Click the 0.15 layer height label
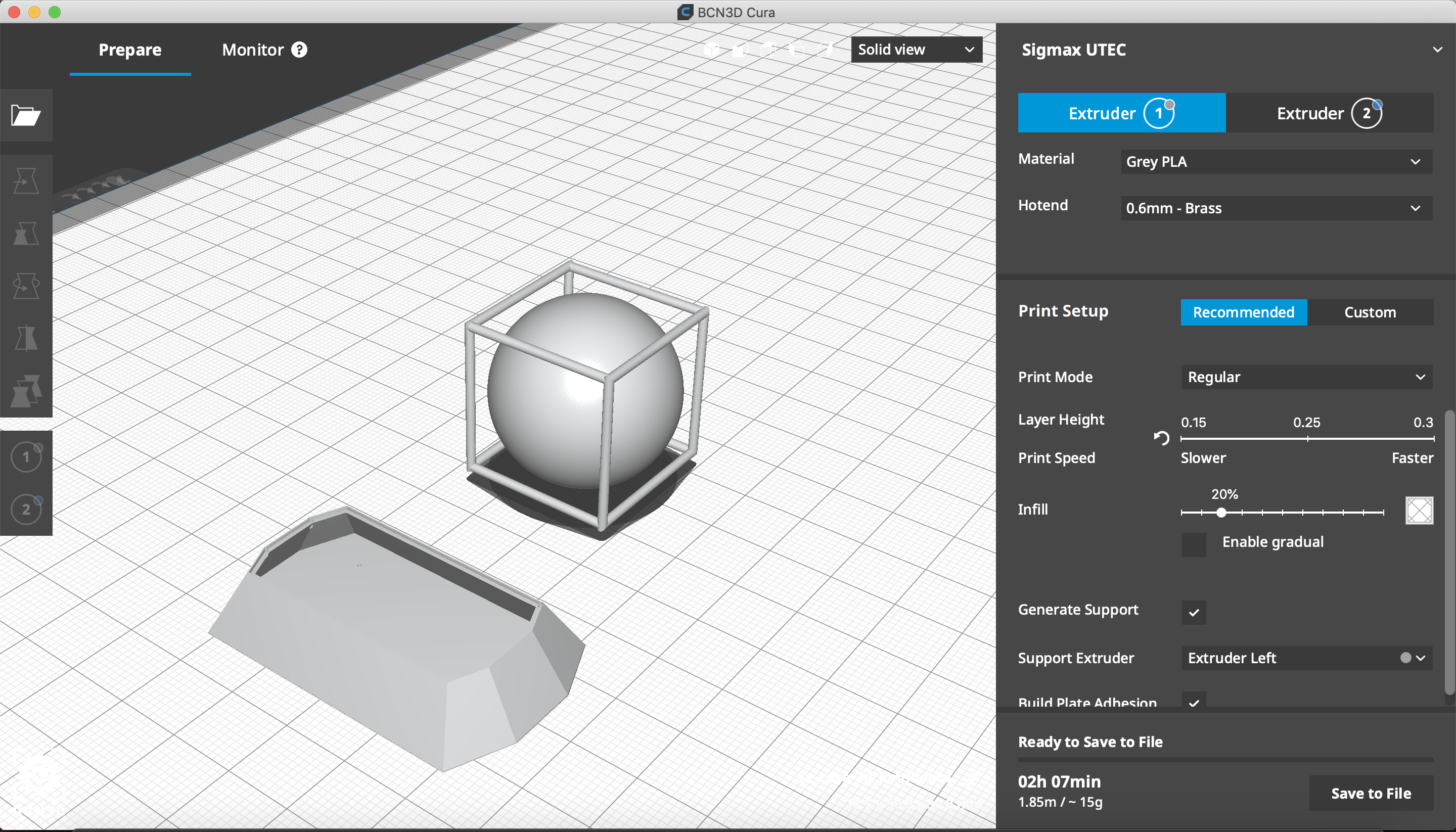 [1194, 422]
